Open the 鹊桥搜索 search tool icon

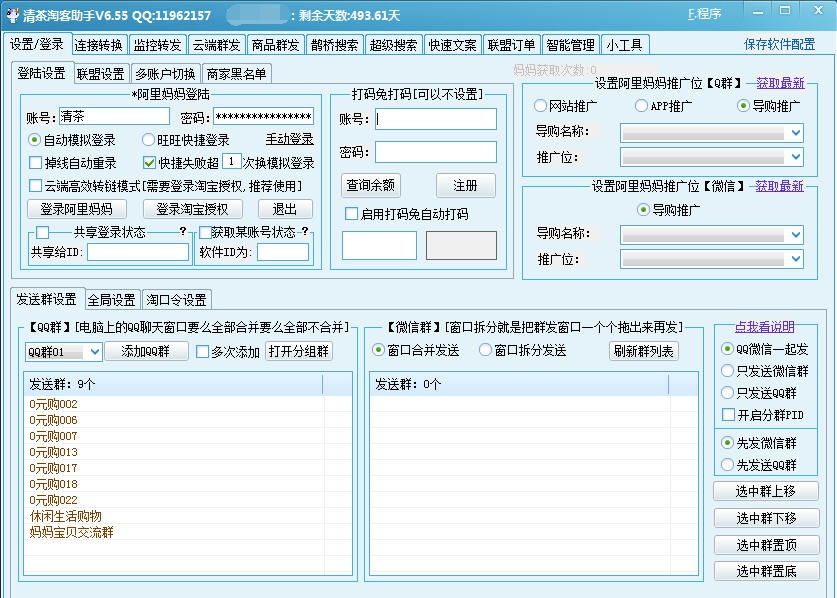coord(335,44)
